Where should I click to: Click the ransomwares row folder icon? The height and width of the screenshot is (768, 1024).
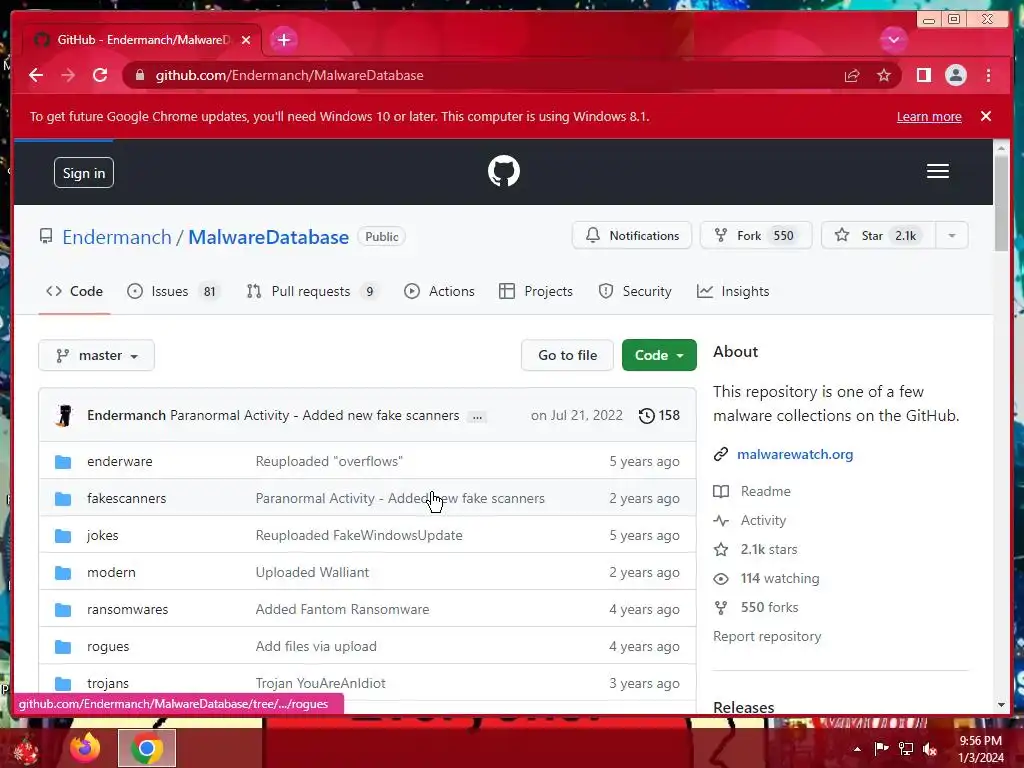pos(63,610)
